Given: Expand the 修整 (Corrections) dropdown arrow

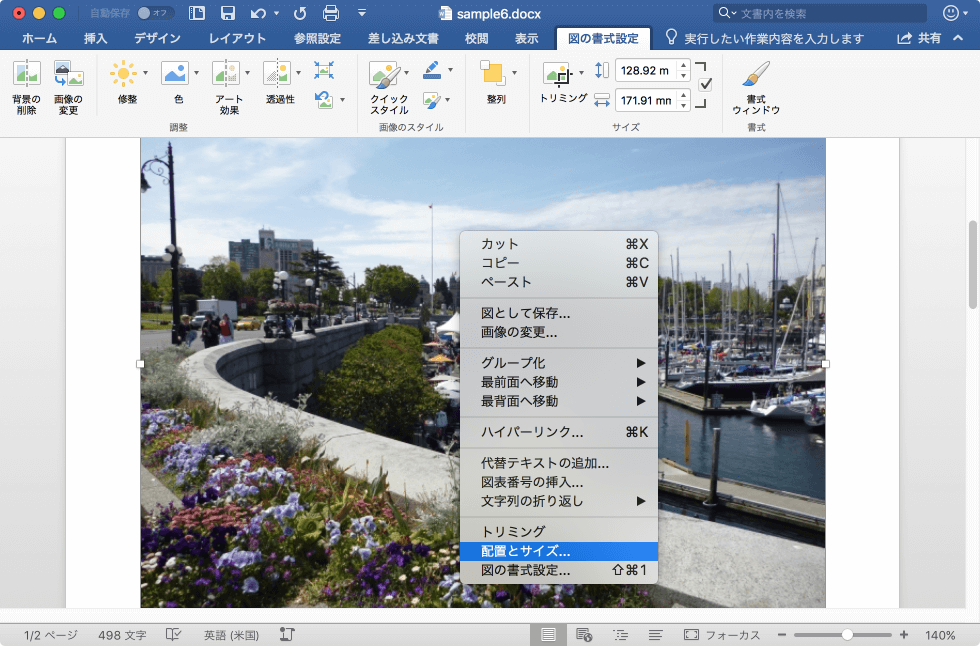Looking at the screenshot, I should coord(146,73).
